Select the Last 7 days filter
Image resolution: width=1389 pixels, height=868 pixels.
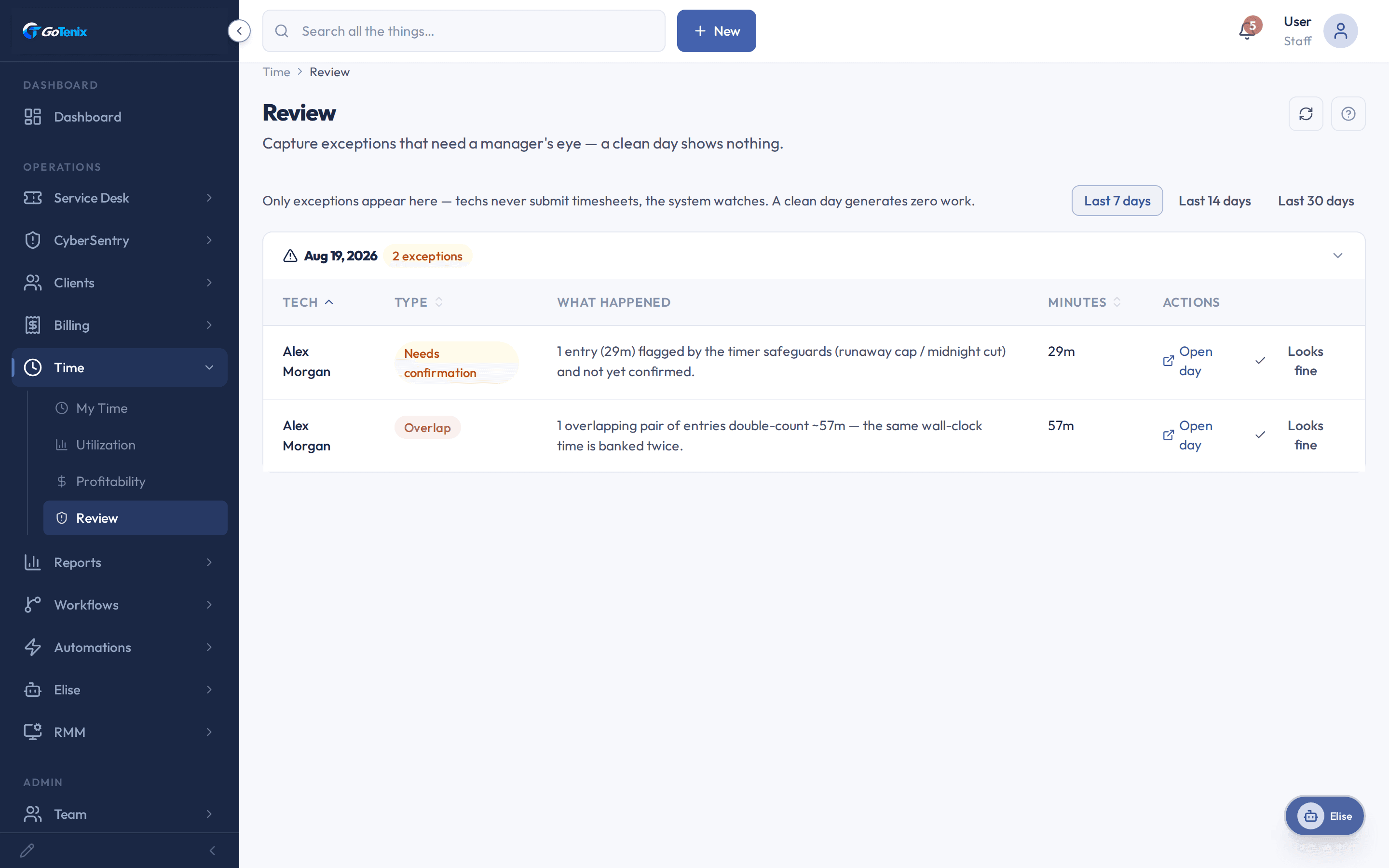point(1117,200)
